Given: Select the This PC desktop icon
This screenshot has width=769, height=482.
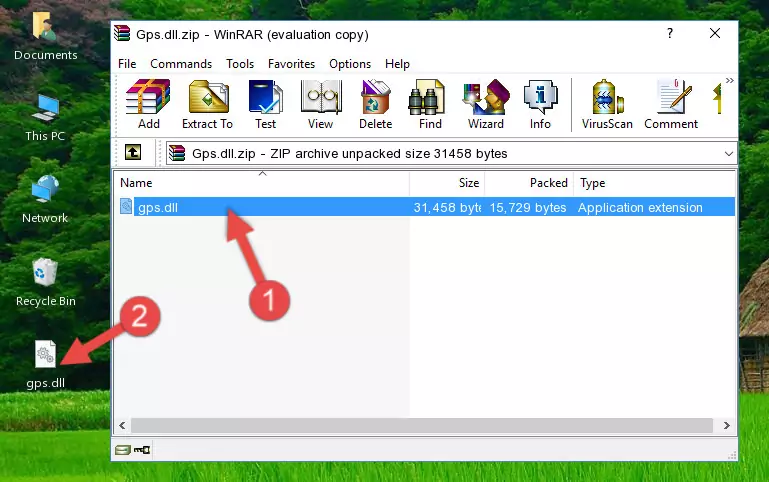Looking at the screenshot, I should click(x=45, y=118).
